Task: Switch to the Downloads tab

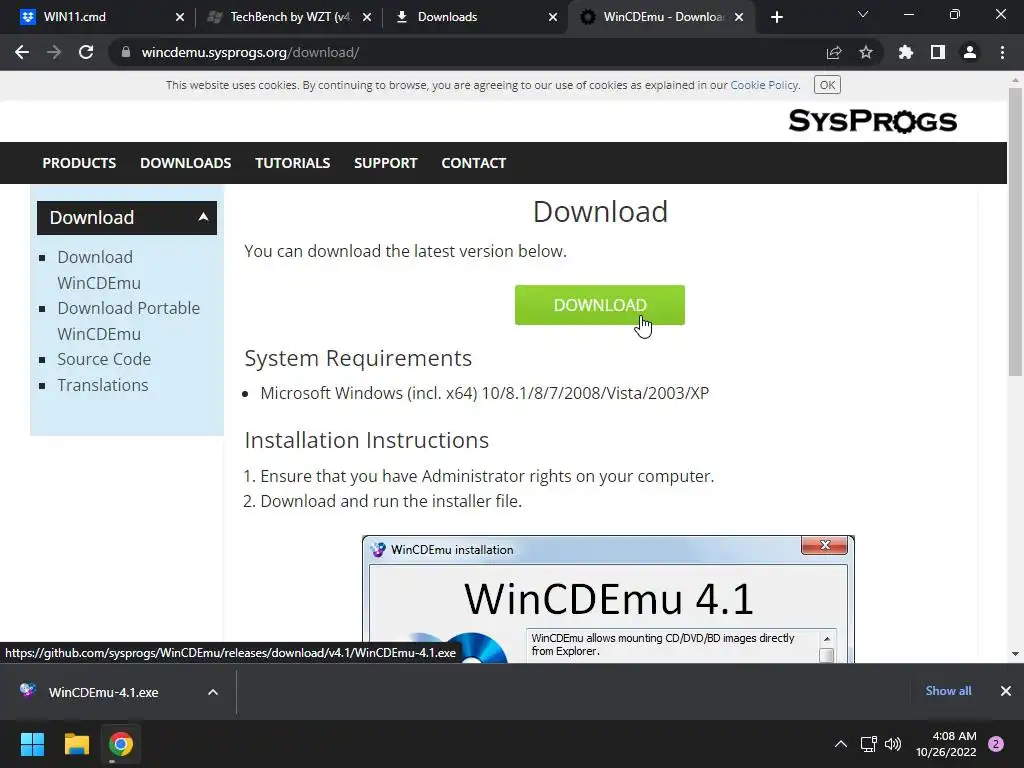Action: [475, 17]
